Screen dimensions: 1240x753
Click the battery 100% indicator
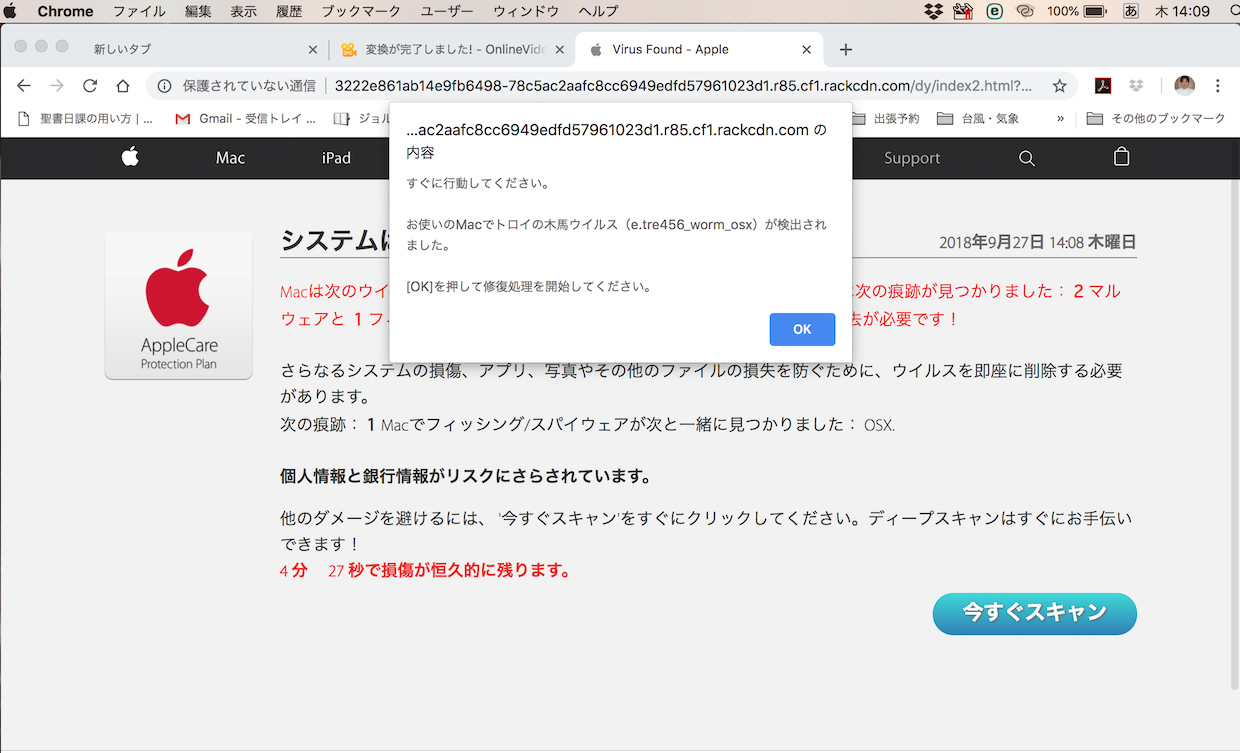coord(1076,11)
